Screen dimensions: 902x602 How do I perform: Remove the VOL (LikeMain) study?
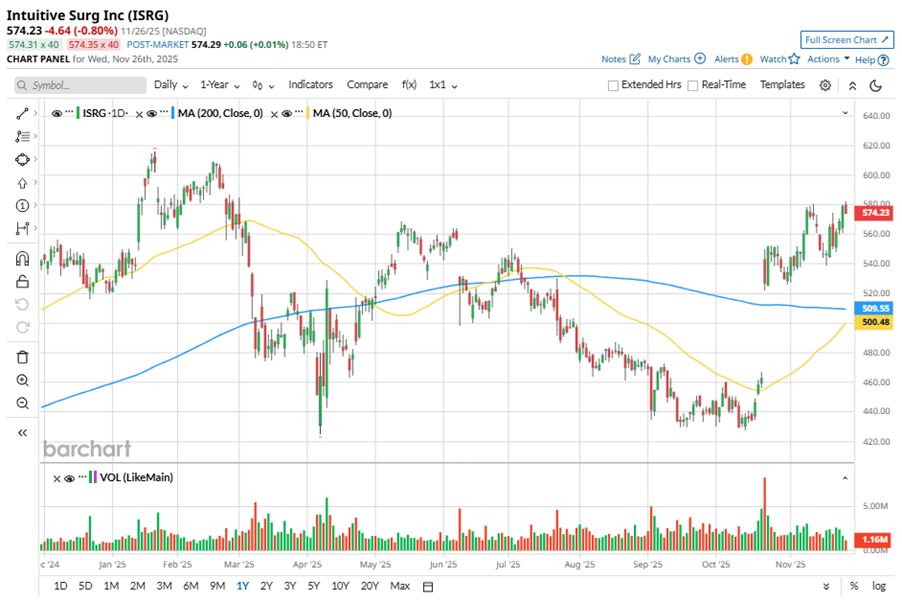tap(57, 479)
